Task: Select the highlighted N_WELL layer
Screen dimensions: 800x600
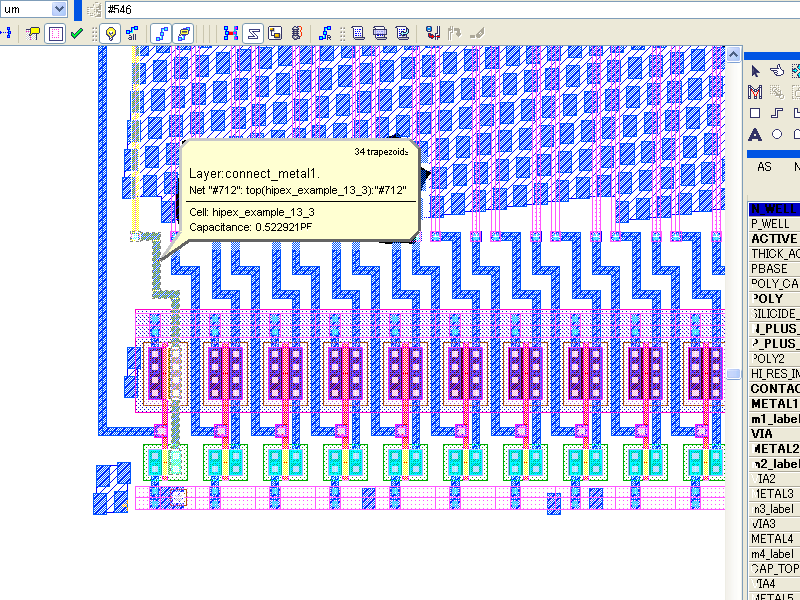Action: pyautogui.click(x=774, y=209)
